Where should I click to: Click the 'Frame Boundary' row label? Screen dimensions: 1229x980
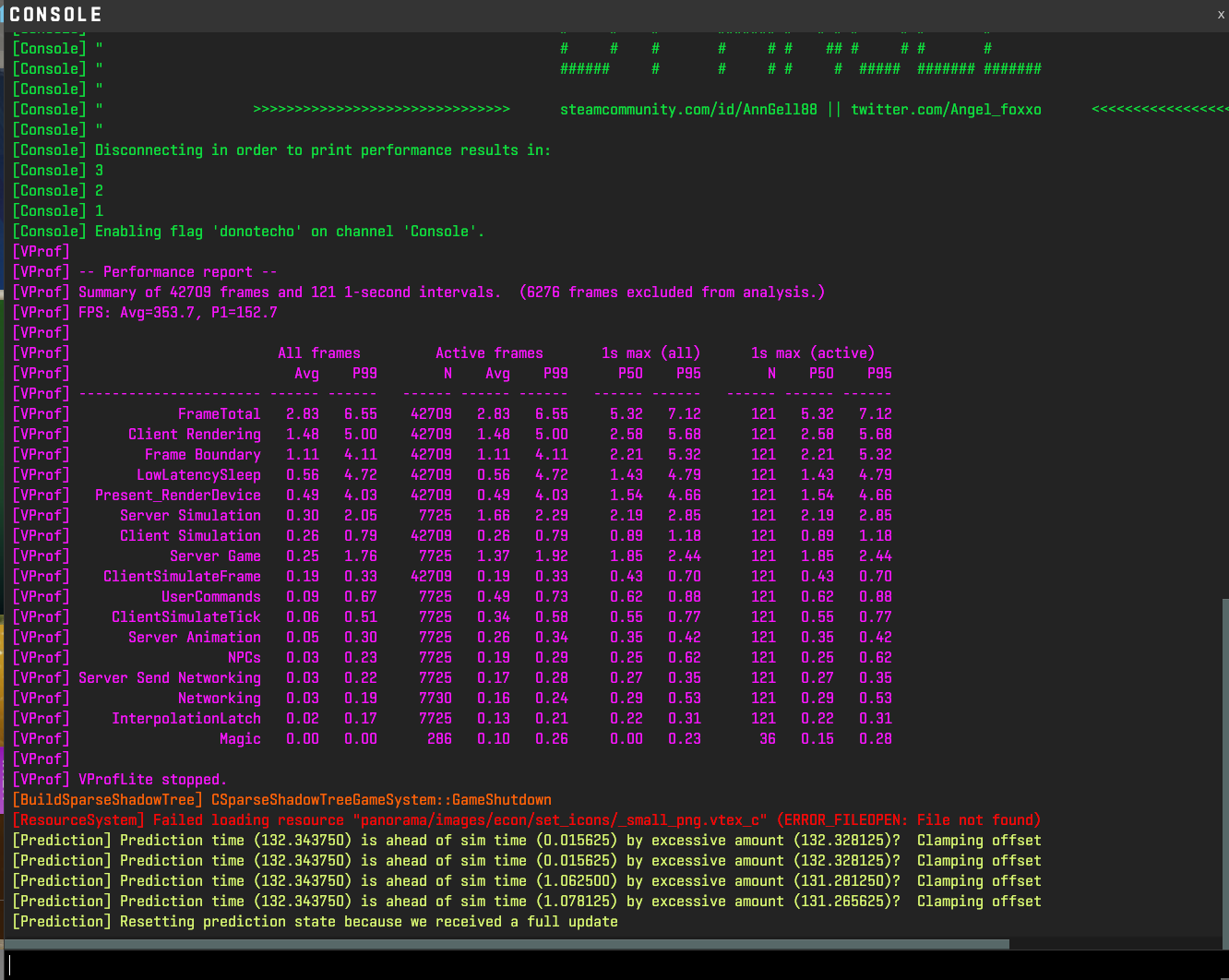[203, 455]
